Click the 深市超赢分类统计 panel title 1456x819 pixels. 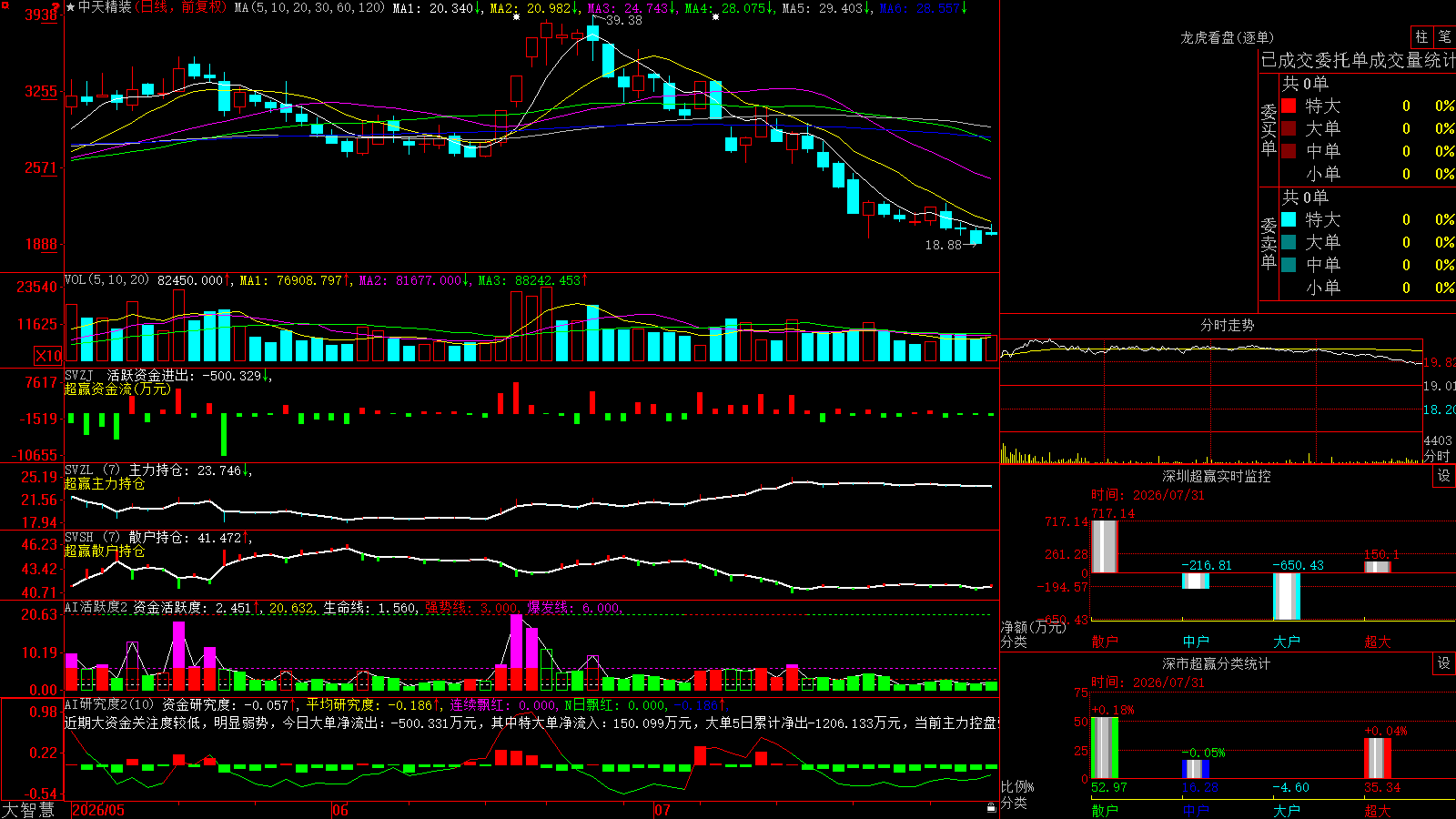point(1217,663)
